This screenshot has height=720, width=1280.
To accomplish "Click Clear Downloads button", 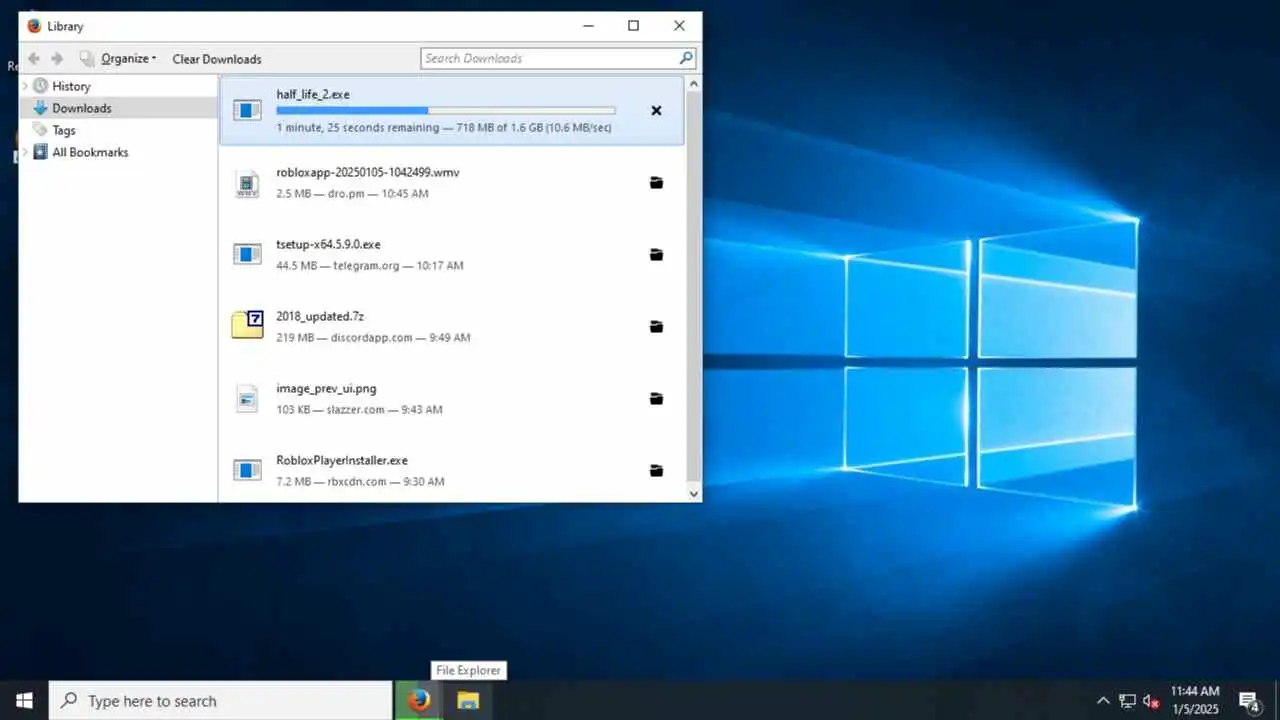I will tap(217, 59).
